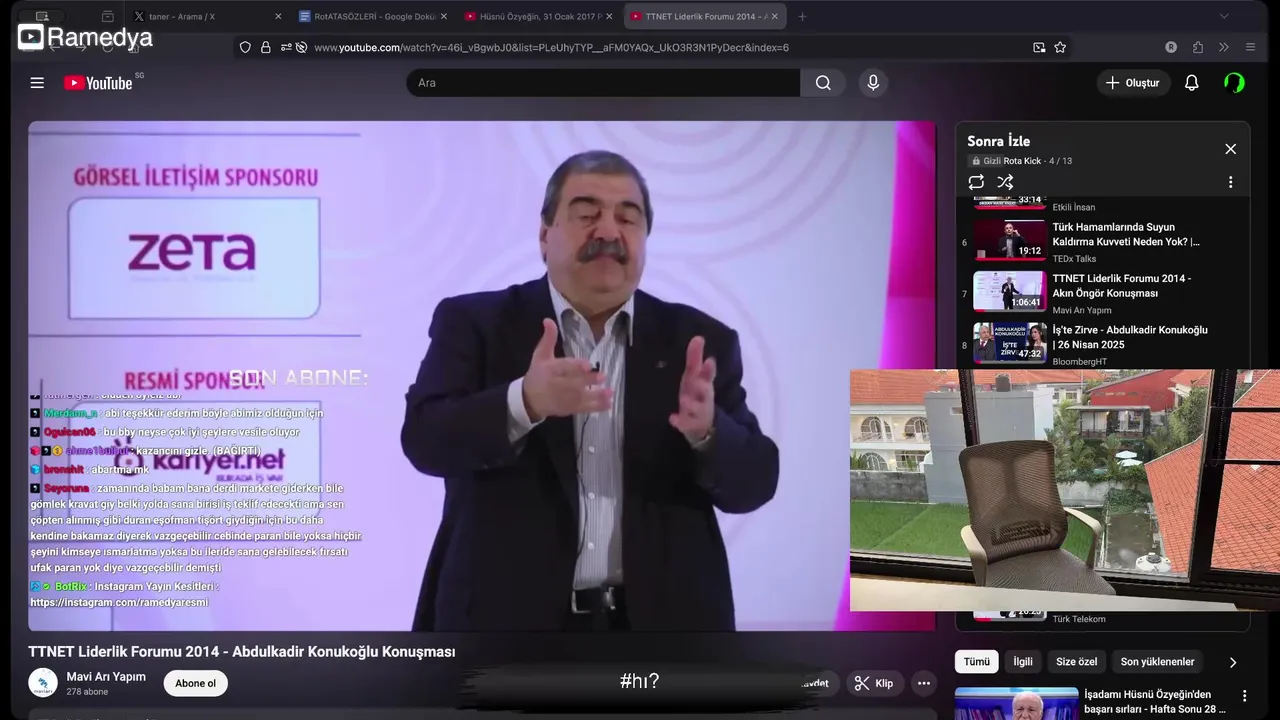Click the video title Abdulkadir Konukoğlu Konuşması

click(241, 652)
